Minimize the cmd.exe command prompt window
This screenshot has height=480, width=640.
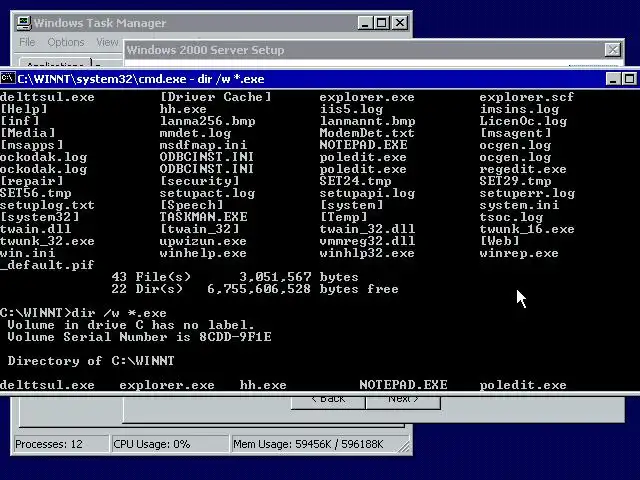point(613,79)
